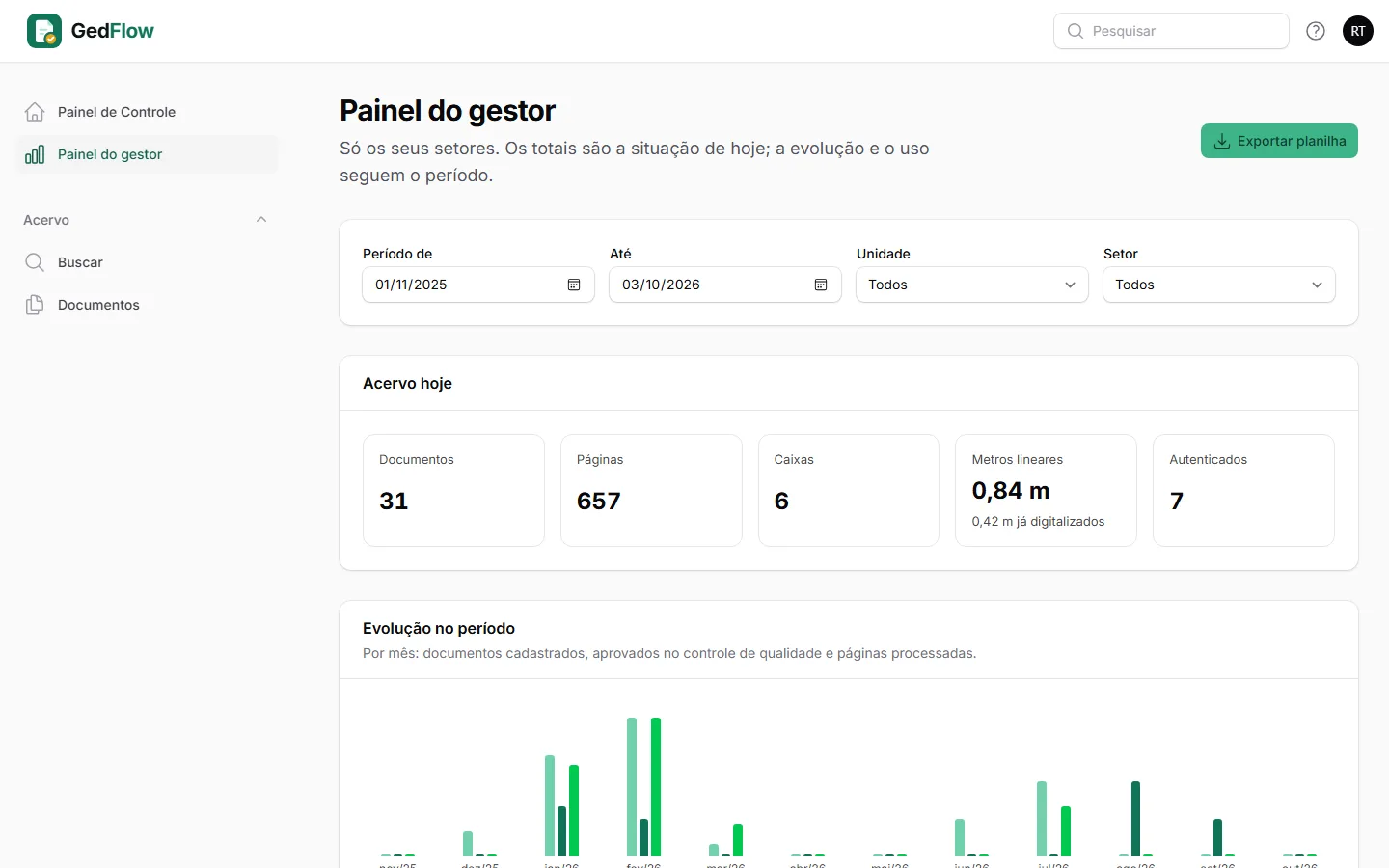The image size is (1389, 868).
Task: Click the Evolução no período heading
Action: 439,629
